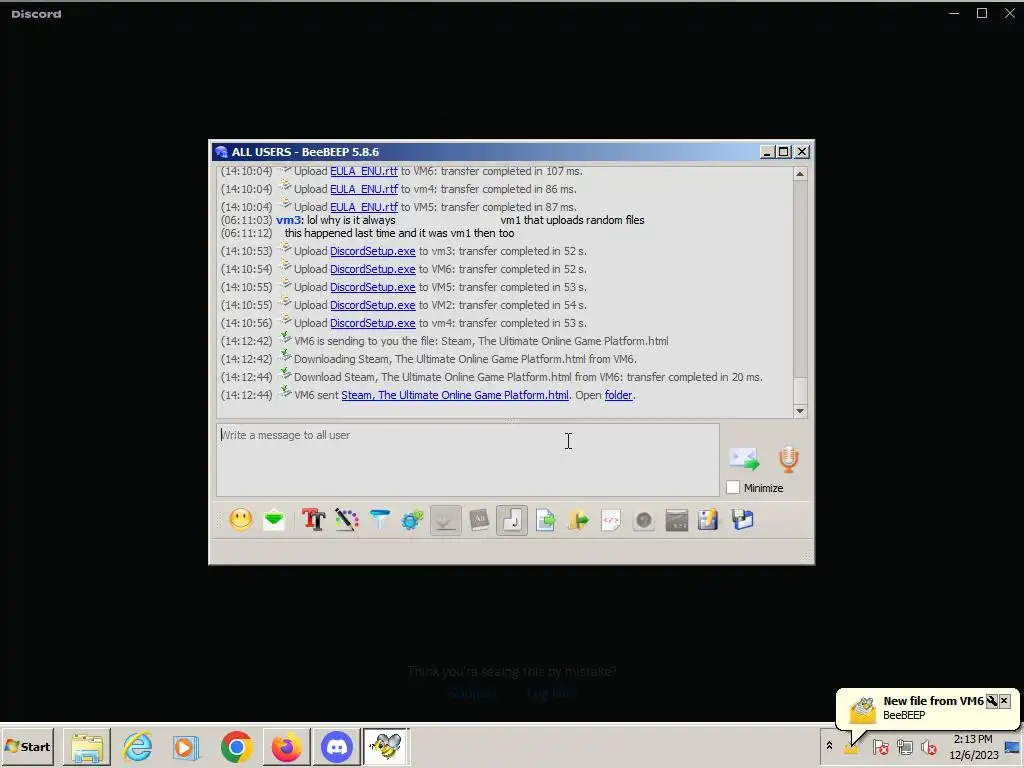Launch Internet Explorer from taskbar
1024x768 pixels.
coord(138,746)
